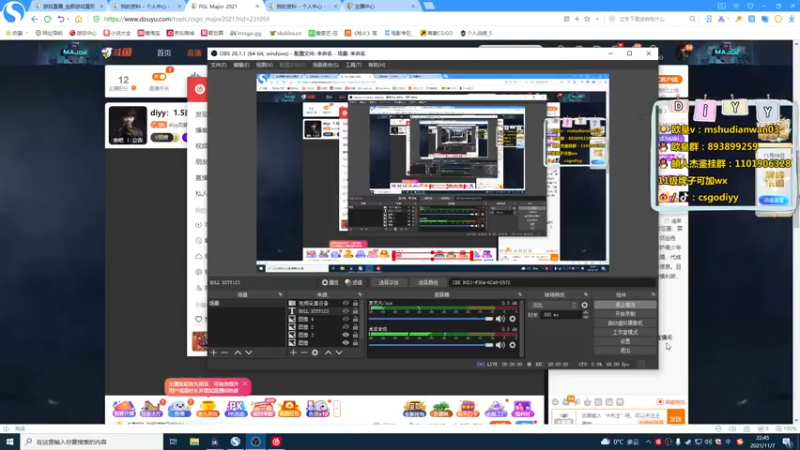The height and width of the screenshot is (450, 800).
Task: Click the Douyu chat message input field
Action: coord(623,418)
